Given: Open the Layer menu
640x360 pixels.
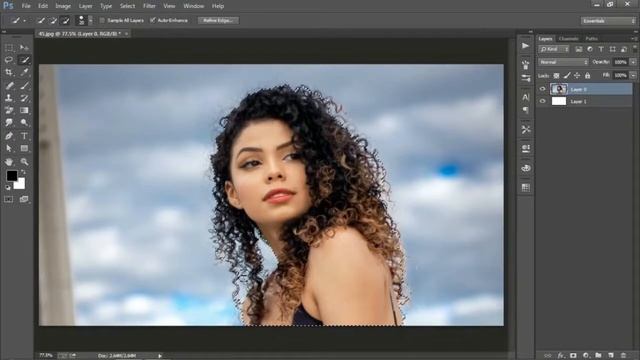Looking at the screenshot, I should 85,6.
